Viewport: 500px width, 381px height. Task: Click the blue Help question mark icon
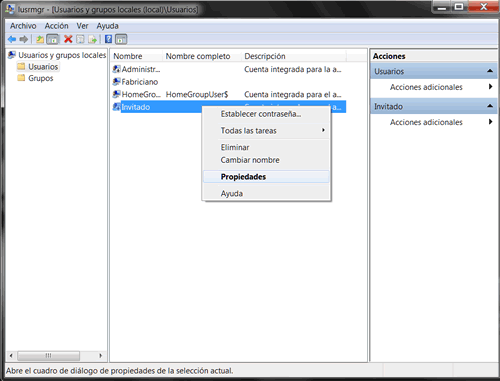click(108, 39)
